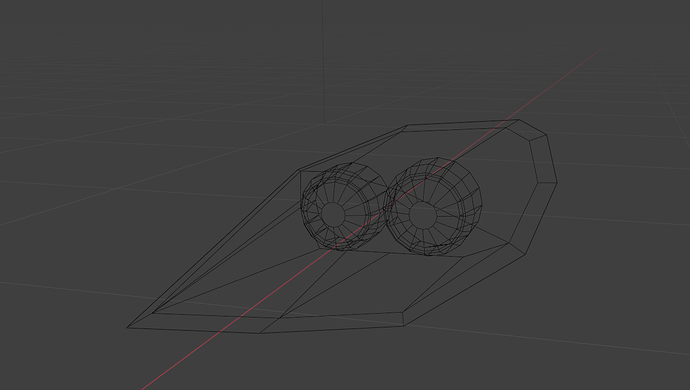The image size is (690, 390).
Task: Select the bottom vertex where base edges converge
Action: [260, 333]
